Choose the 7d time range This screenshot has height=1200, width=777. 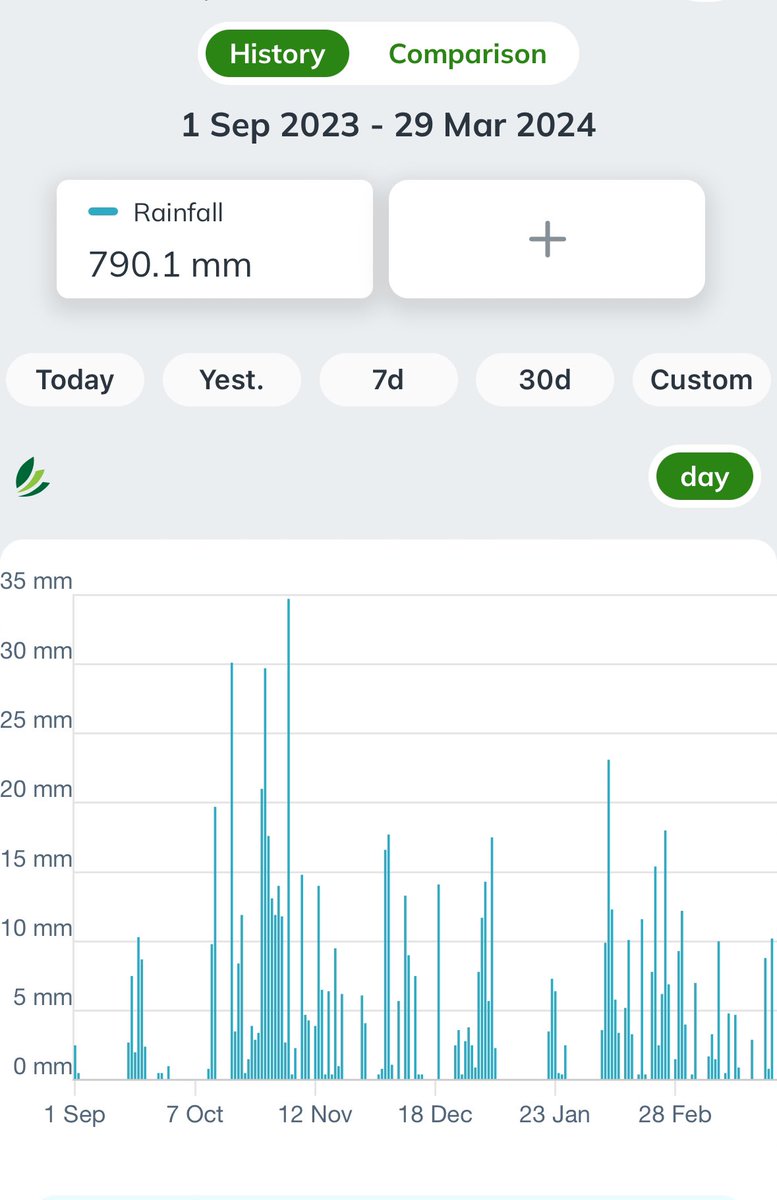click(388, 380)
